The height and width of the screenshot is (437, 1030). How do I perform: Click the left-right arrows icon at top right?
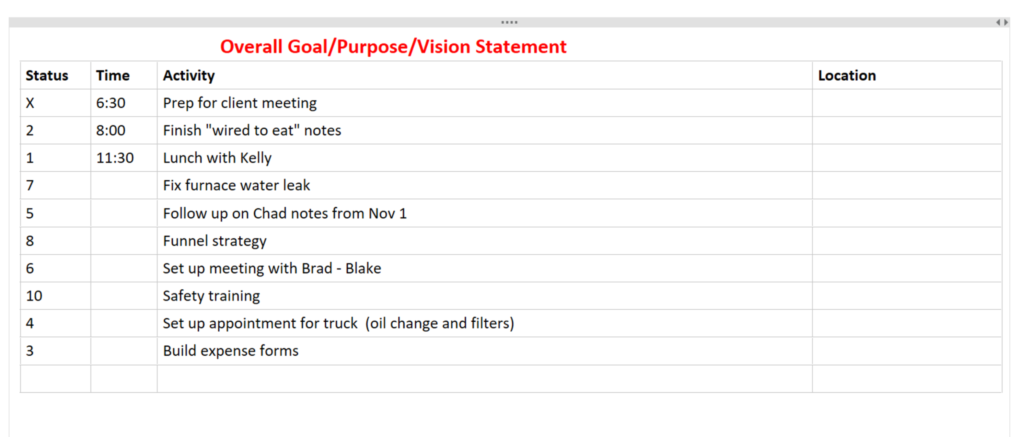point(1002,22)
